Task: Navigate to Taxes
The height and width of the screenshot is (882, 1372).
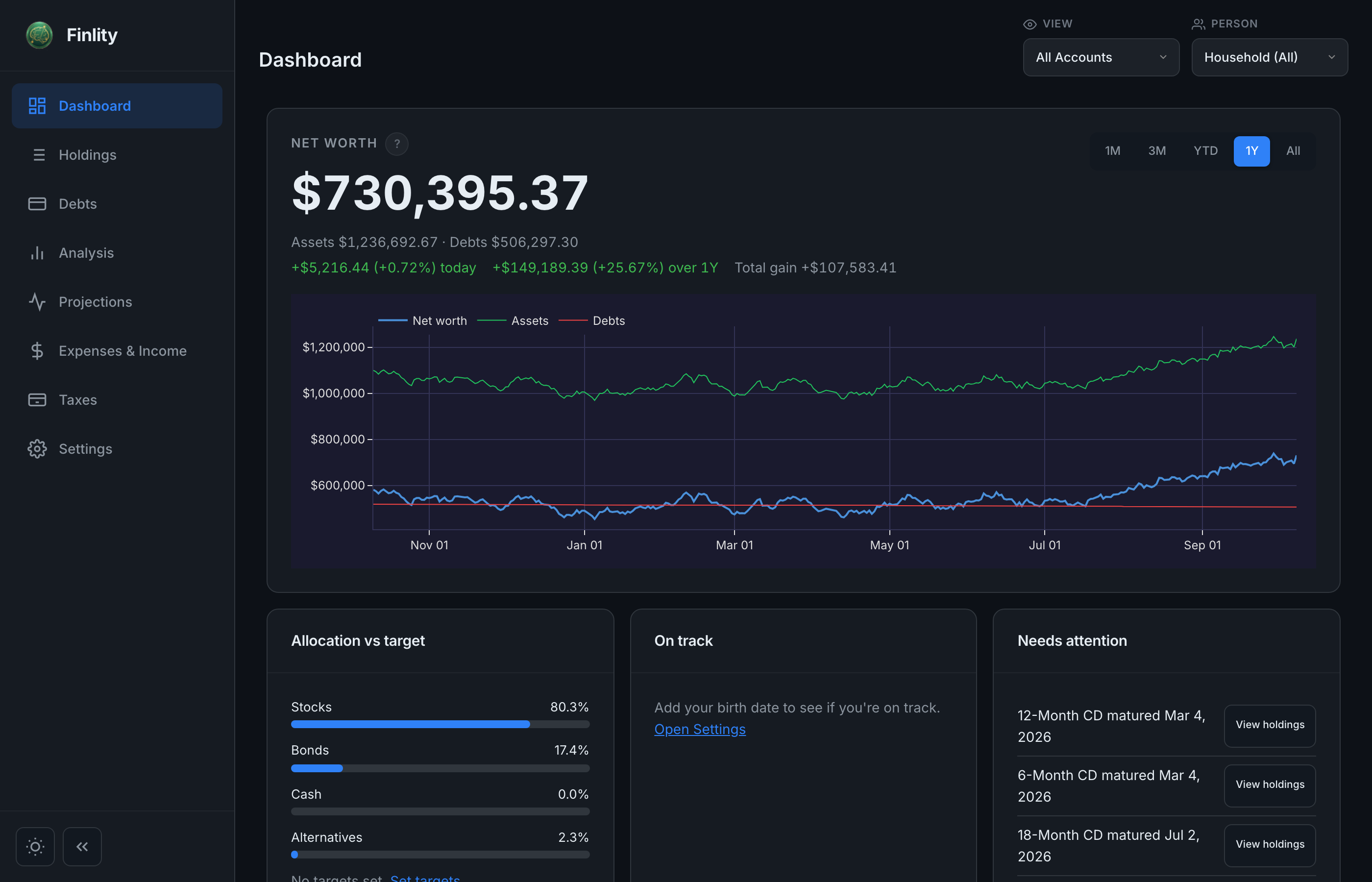Action: coord(117,400)
